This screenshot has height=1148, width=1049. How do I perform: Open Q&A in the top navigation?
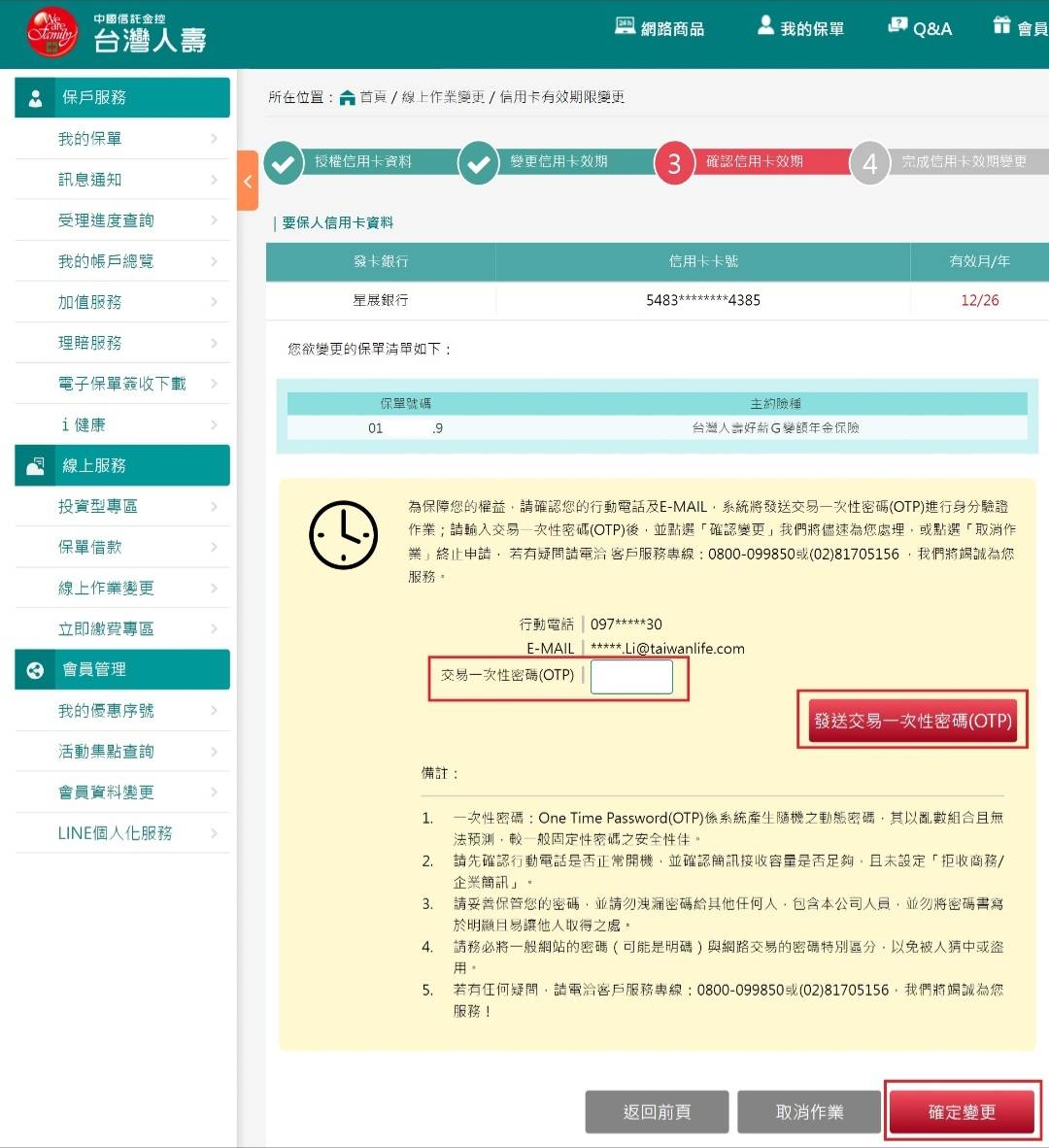[x=920, y=28]
